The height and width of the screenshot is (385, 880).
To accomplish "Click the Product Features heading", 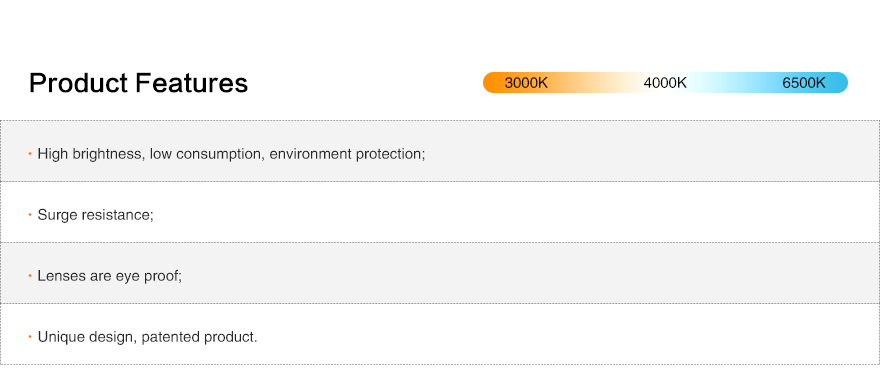I will pyautogui.click(x=138, y=83).
